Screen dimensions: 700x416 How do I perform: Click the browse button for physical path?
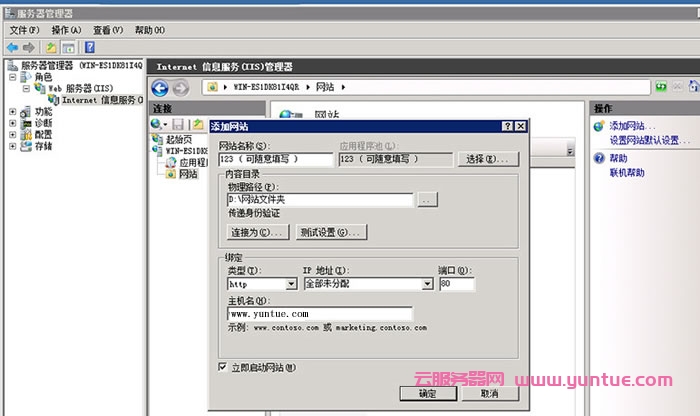[x=427, y=200]
